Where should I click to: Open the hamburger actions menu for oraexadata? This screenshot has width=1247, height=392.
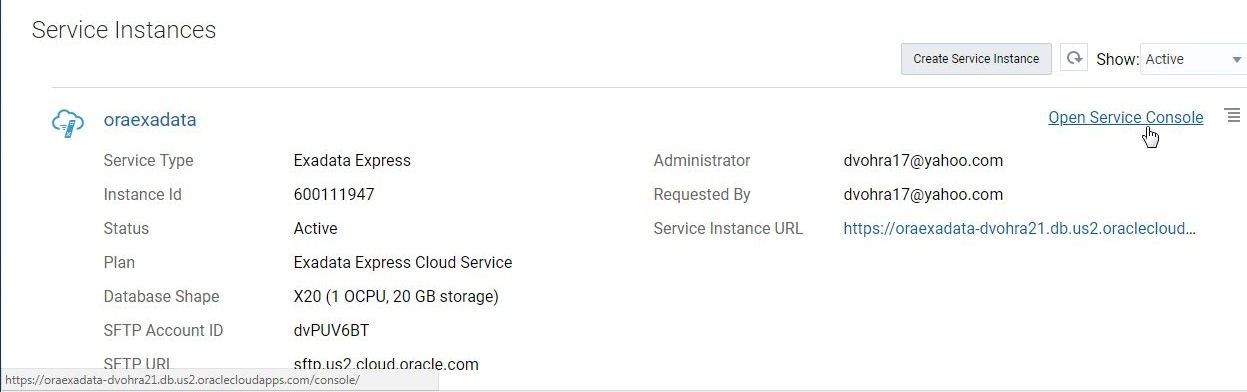coord(1232,117)
